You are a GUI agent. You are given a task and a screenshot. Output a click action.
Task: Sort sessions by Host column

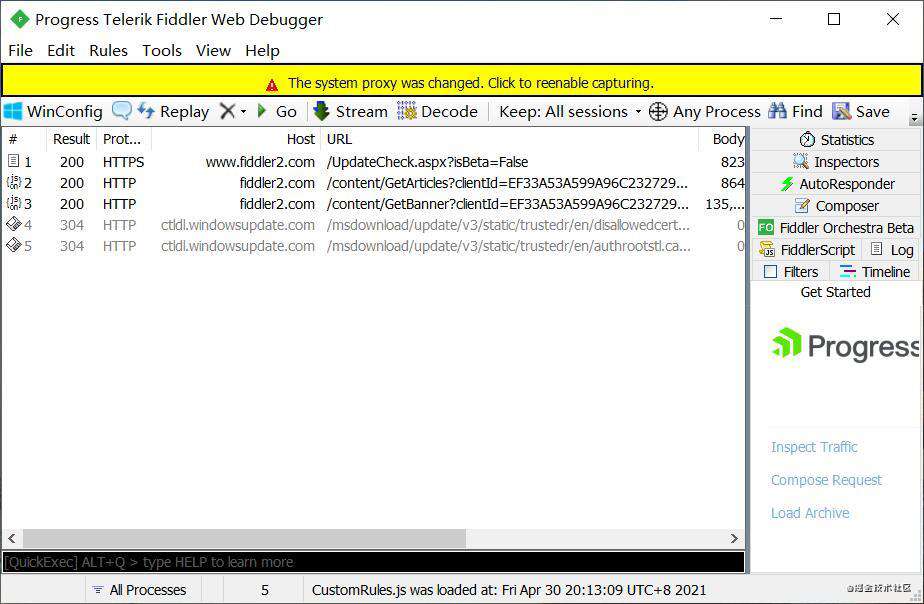coord(236,139)
